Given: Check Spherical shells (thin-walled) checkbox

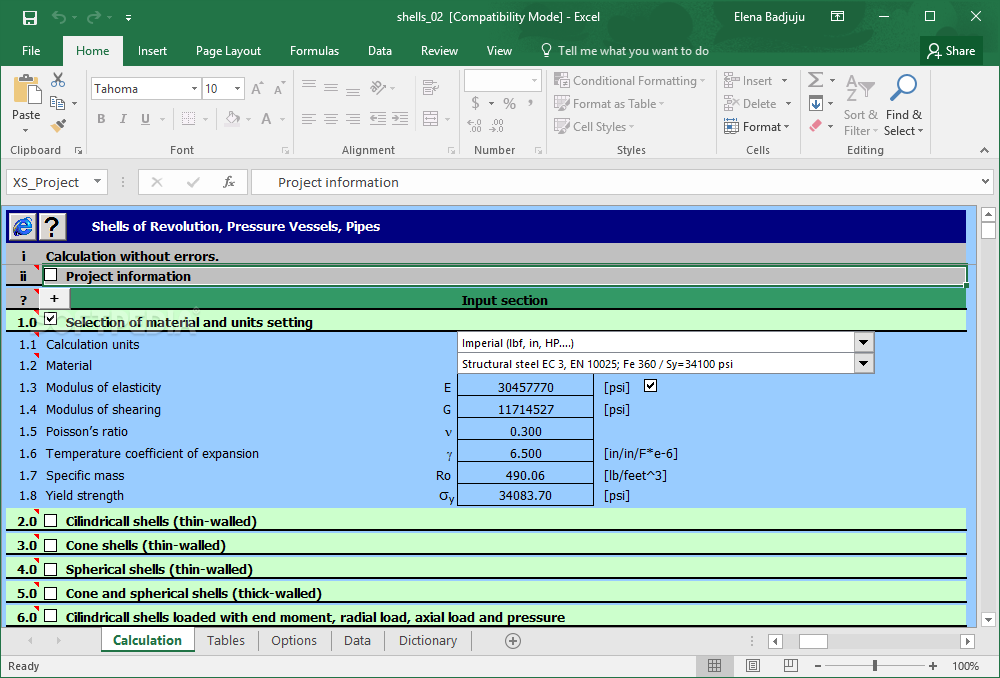Looking at the screenshot, I should pyautogui.click(x=51, y=569).
